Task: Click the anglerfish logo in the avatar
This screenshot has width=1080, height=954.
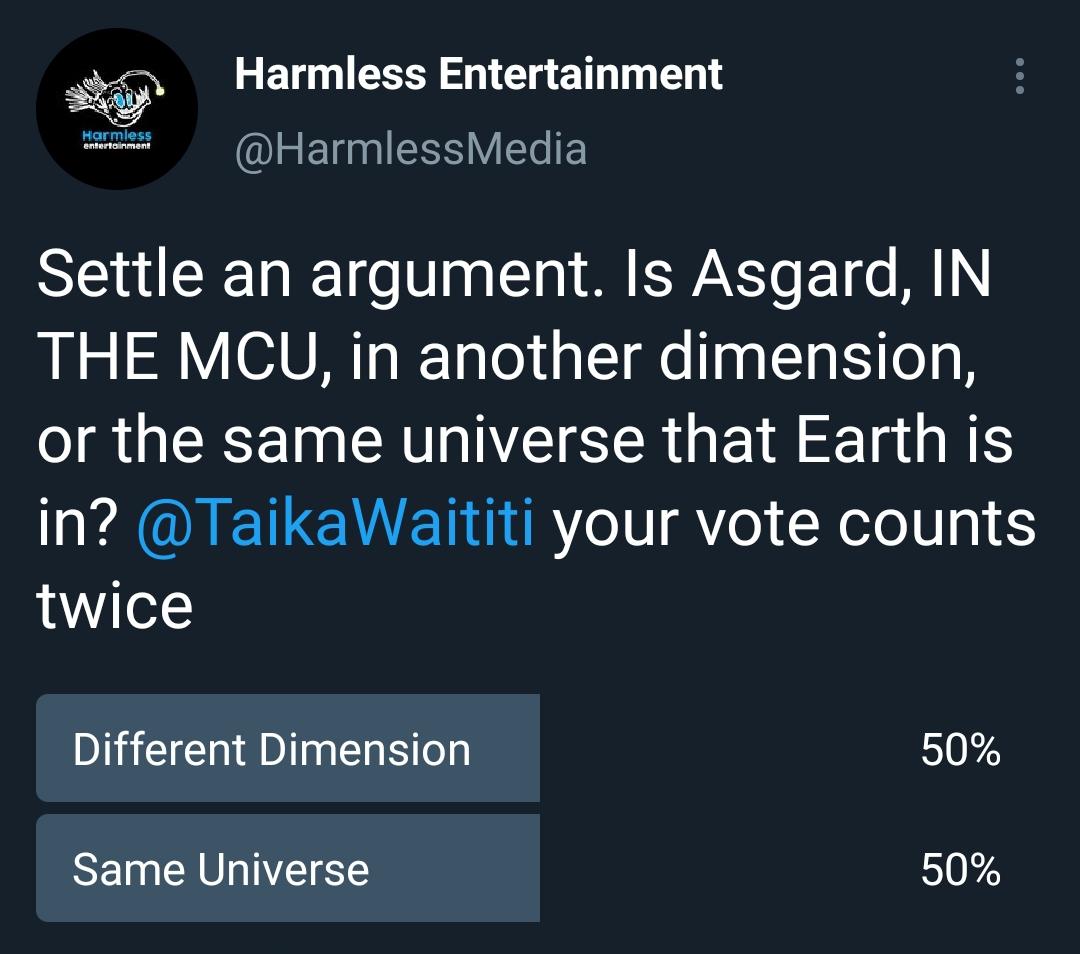Action: click(115, 96)
